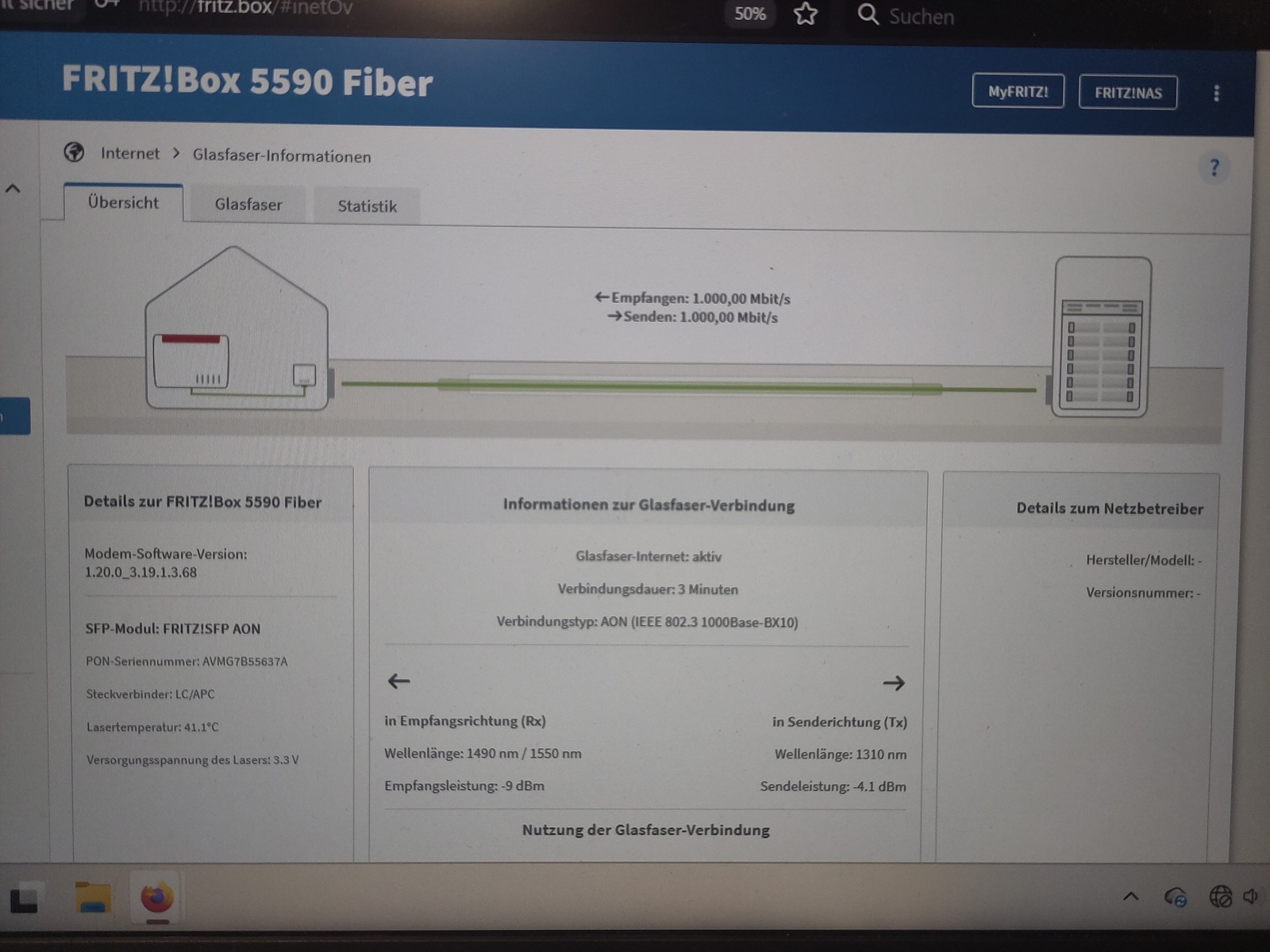Go to the Internet breadcrumb link

point(130,153)
